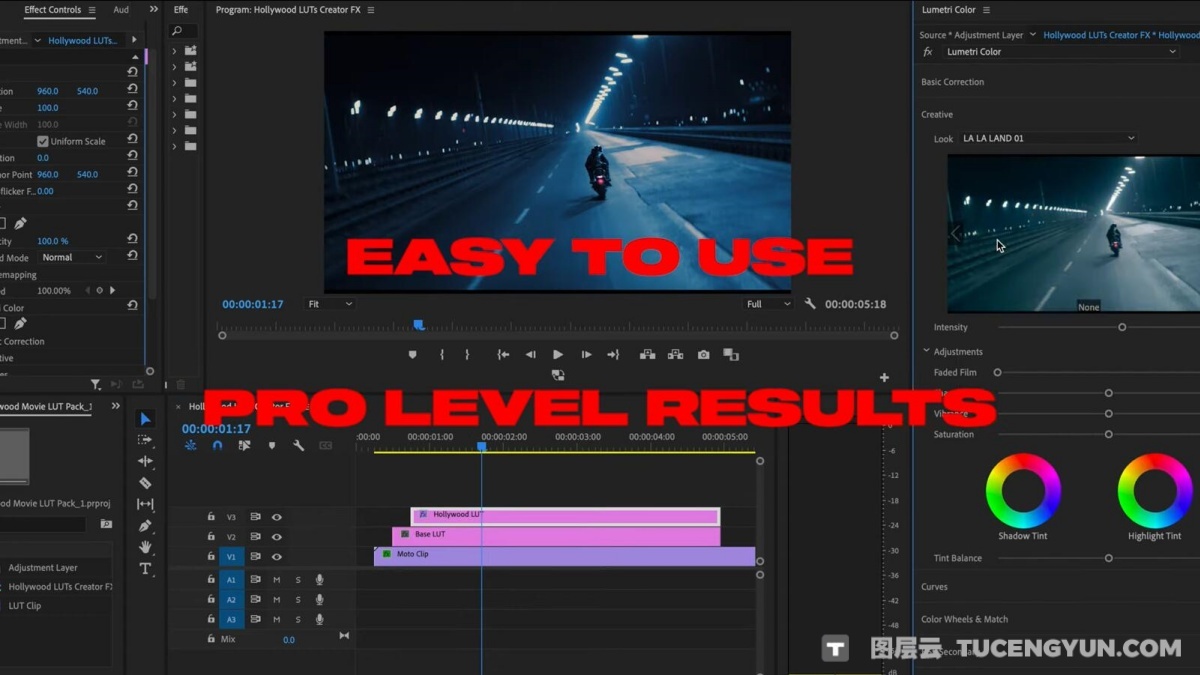Click the Mark In bracket button

click(442, 355)
